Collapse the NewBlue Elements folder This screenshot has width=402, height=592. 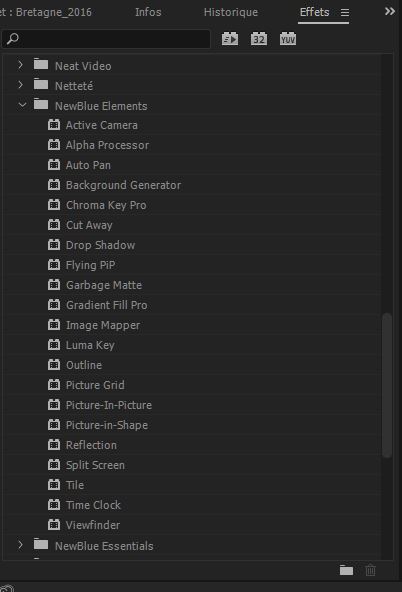[x=22, y=105]
